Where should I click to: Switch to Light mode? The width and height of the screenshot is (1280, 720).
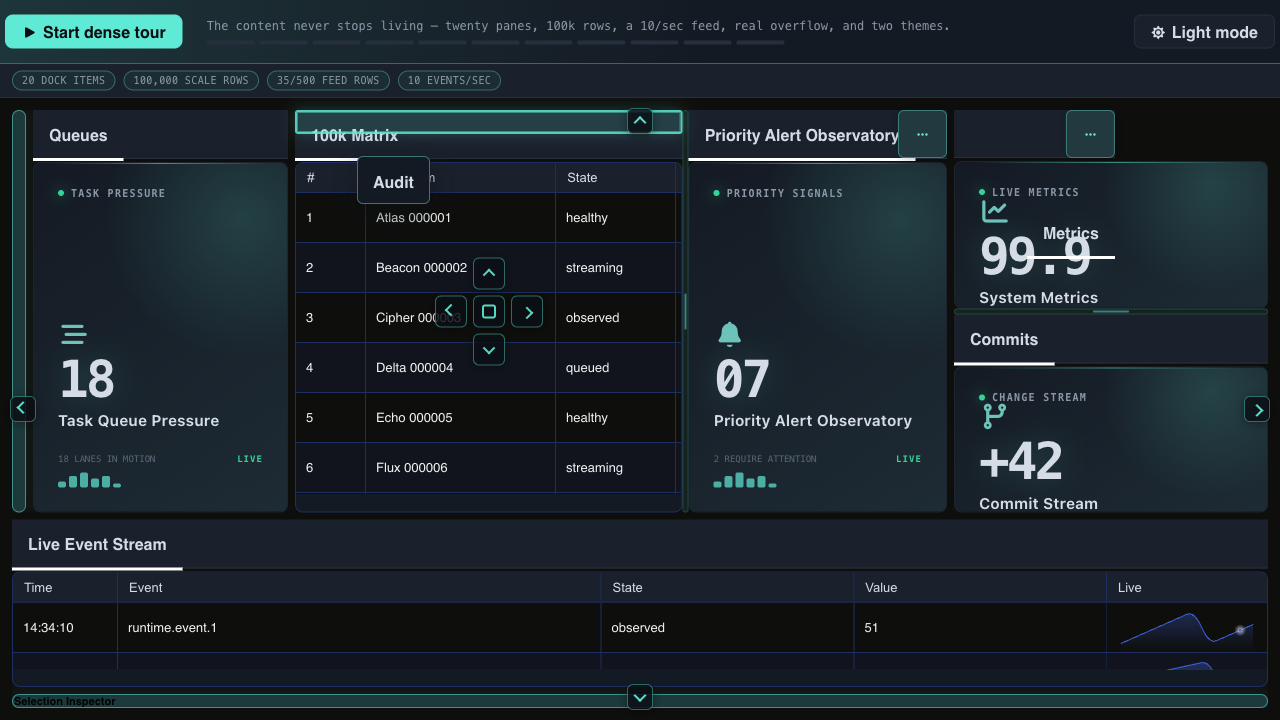(1204, 32)
